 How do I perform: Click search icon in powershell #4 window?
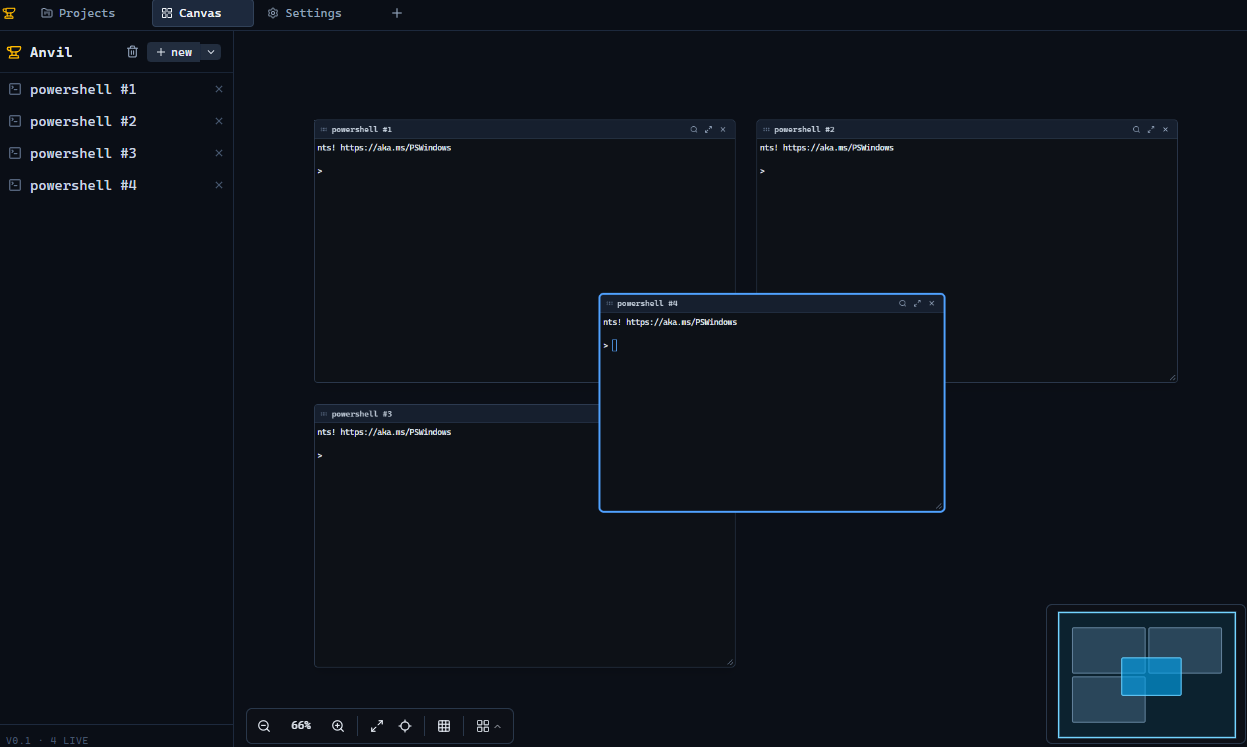[902, 303]
